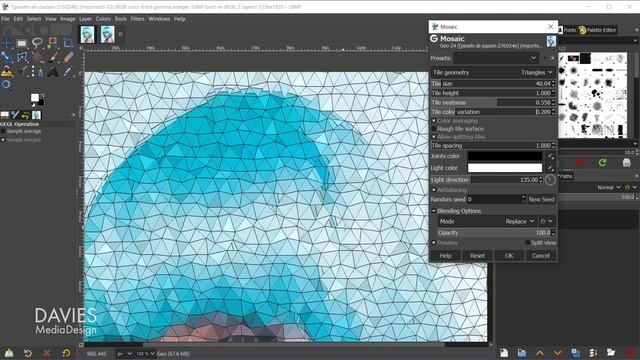Open the Images tab beside Undo History

click(36, 115)
